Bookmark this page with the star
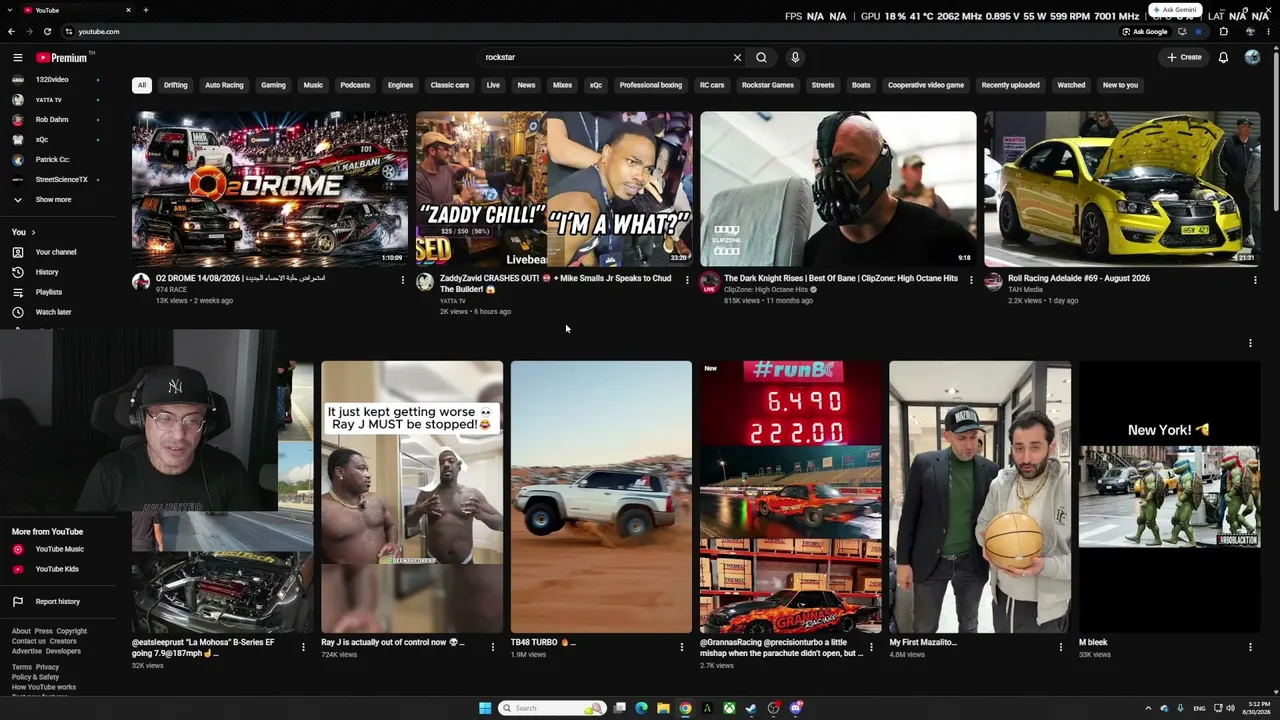The height and width of the screenshot is (720, 1280). pyautogui.click(x=1198, y=31)
